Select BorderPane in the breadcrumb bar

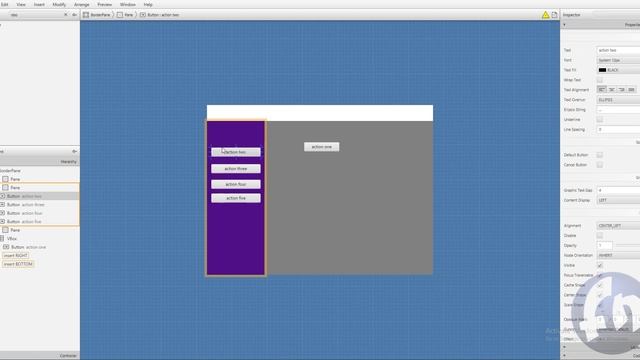[97, 15]
